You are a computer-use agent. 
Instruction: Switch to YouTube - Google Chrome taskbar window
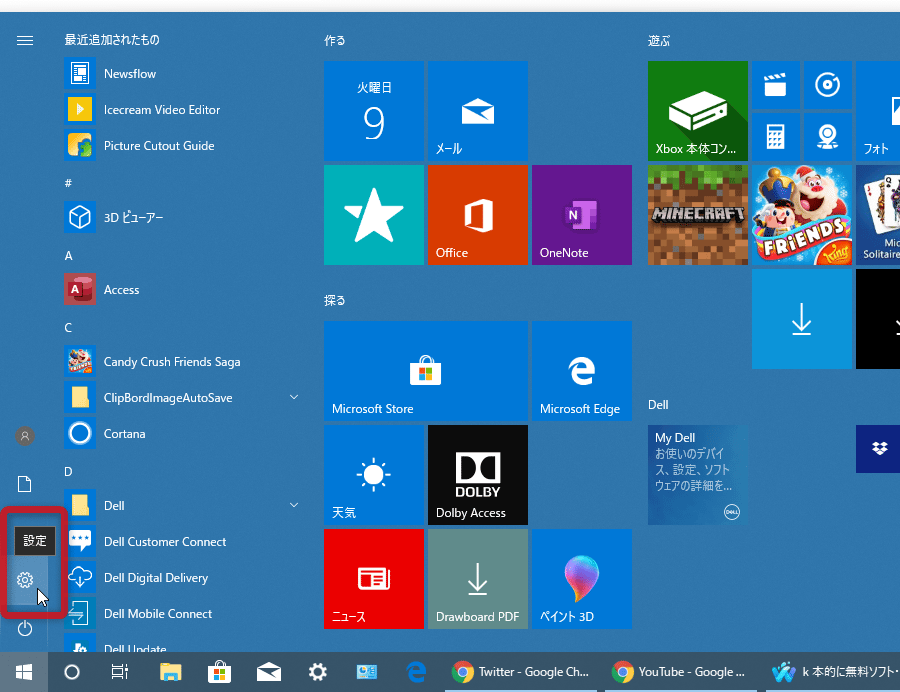click(681, 672)
